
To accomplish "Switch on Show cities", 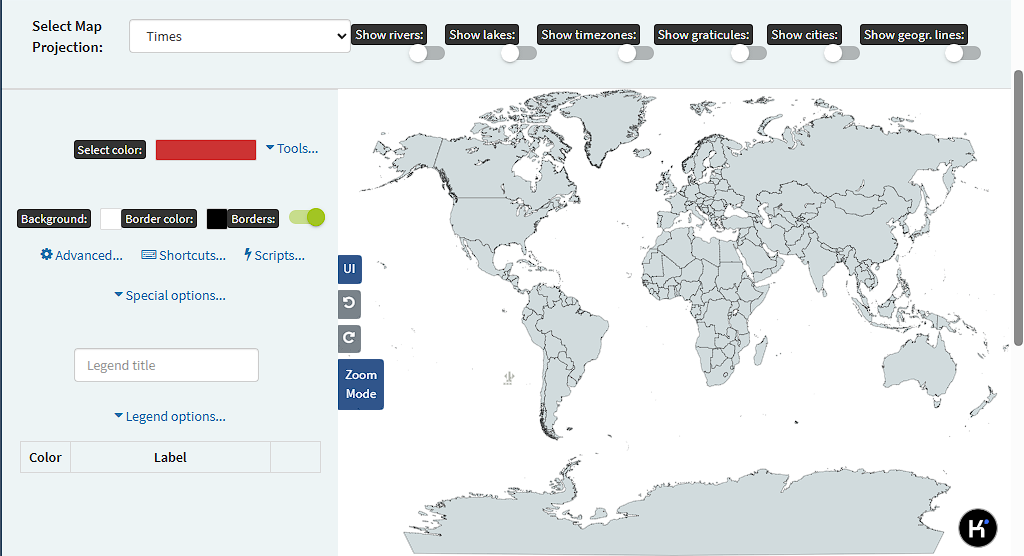I will point(842,53).
